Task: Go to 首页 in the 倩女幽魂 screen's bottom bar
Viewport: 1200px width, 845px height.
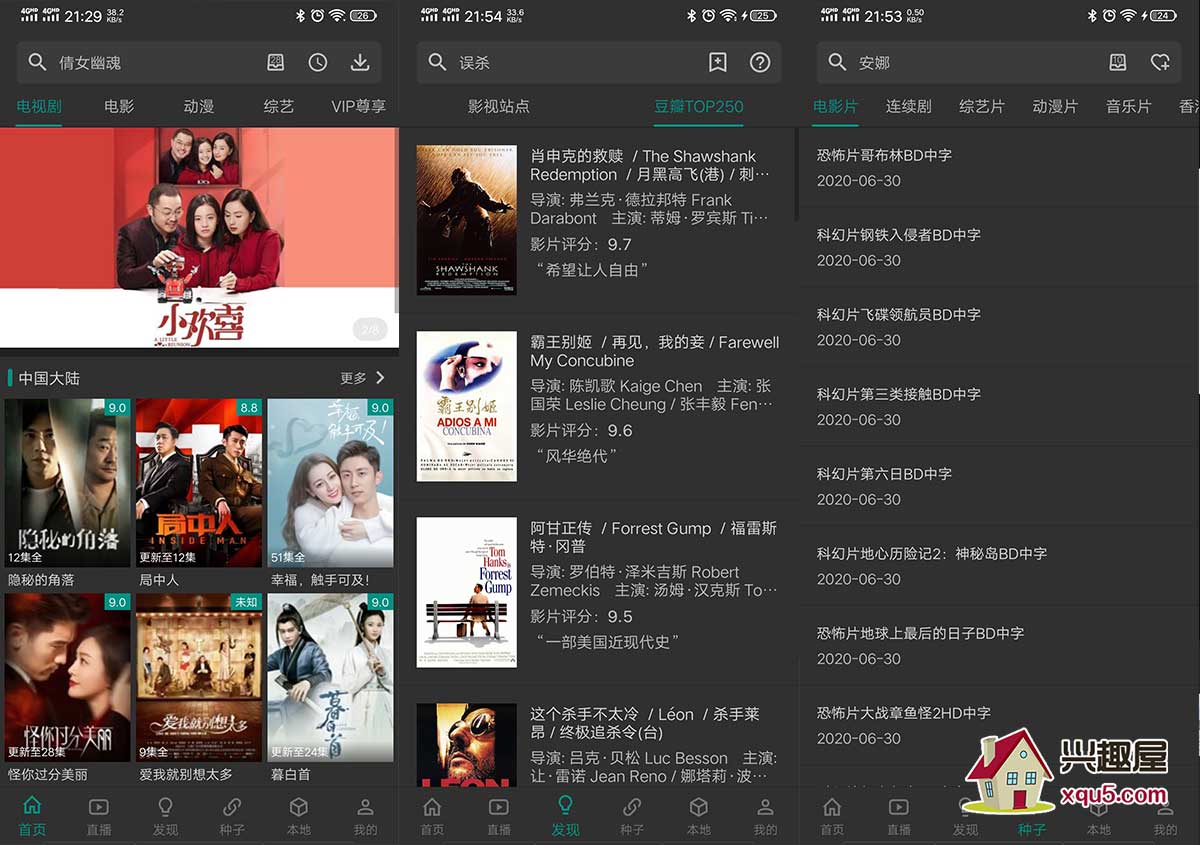Action: tap(32, 816)
